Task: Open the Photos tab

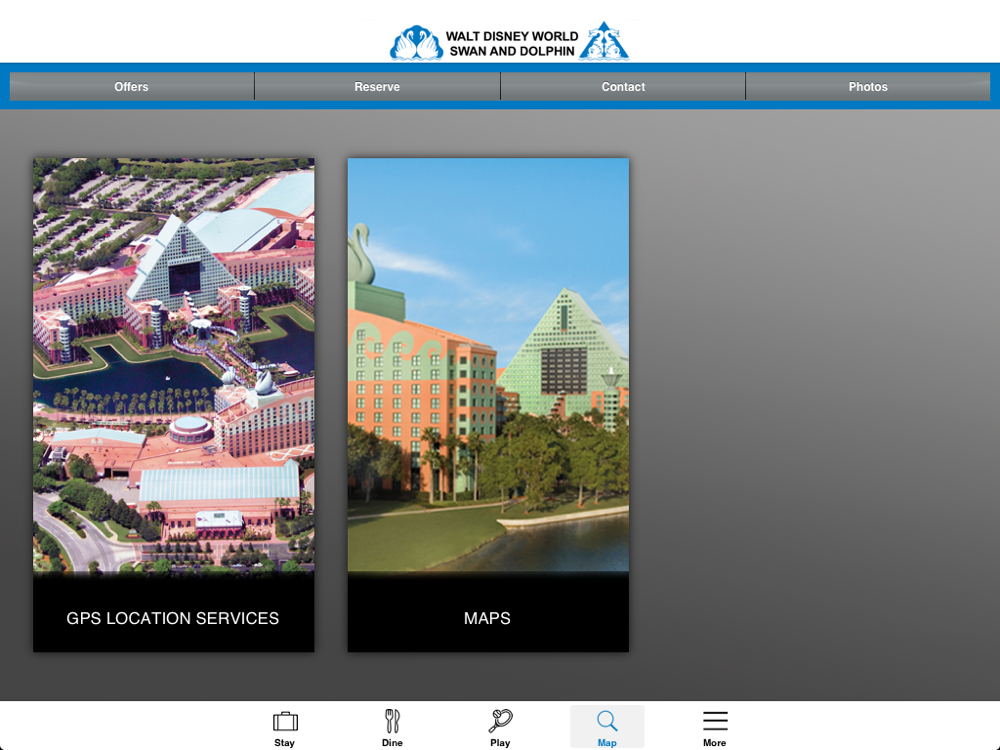Action: (x=868, y=87)
